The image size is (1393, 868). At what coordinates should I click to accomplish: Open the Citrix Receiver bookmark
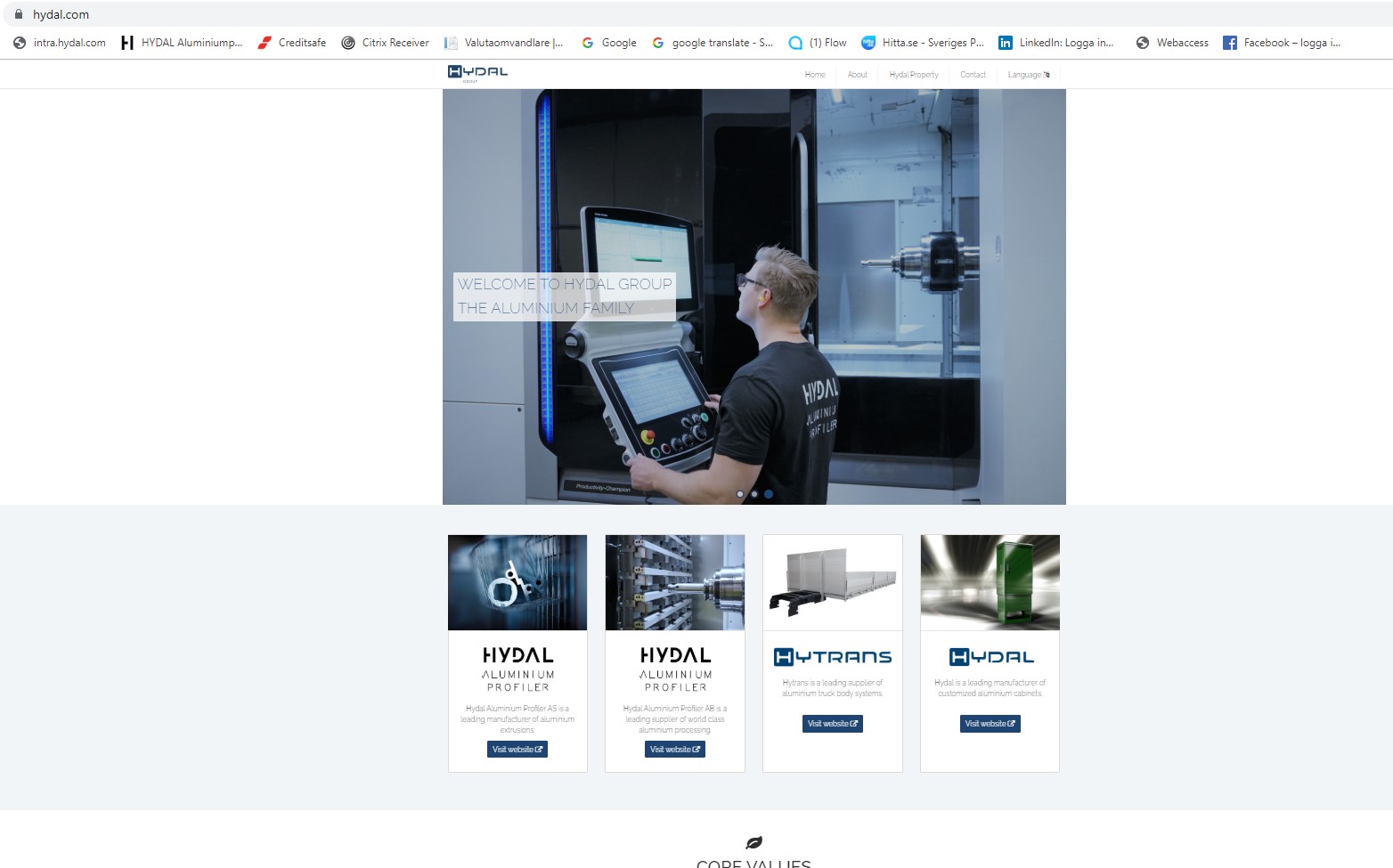385,43
